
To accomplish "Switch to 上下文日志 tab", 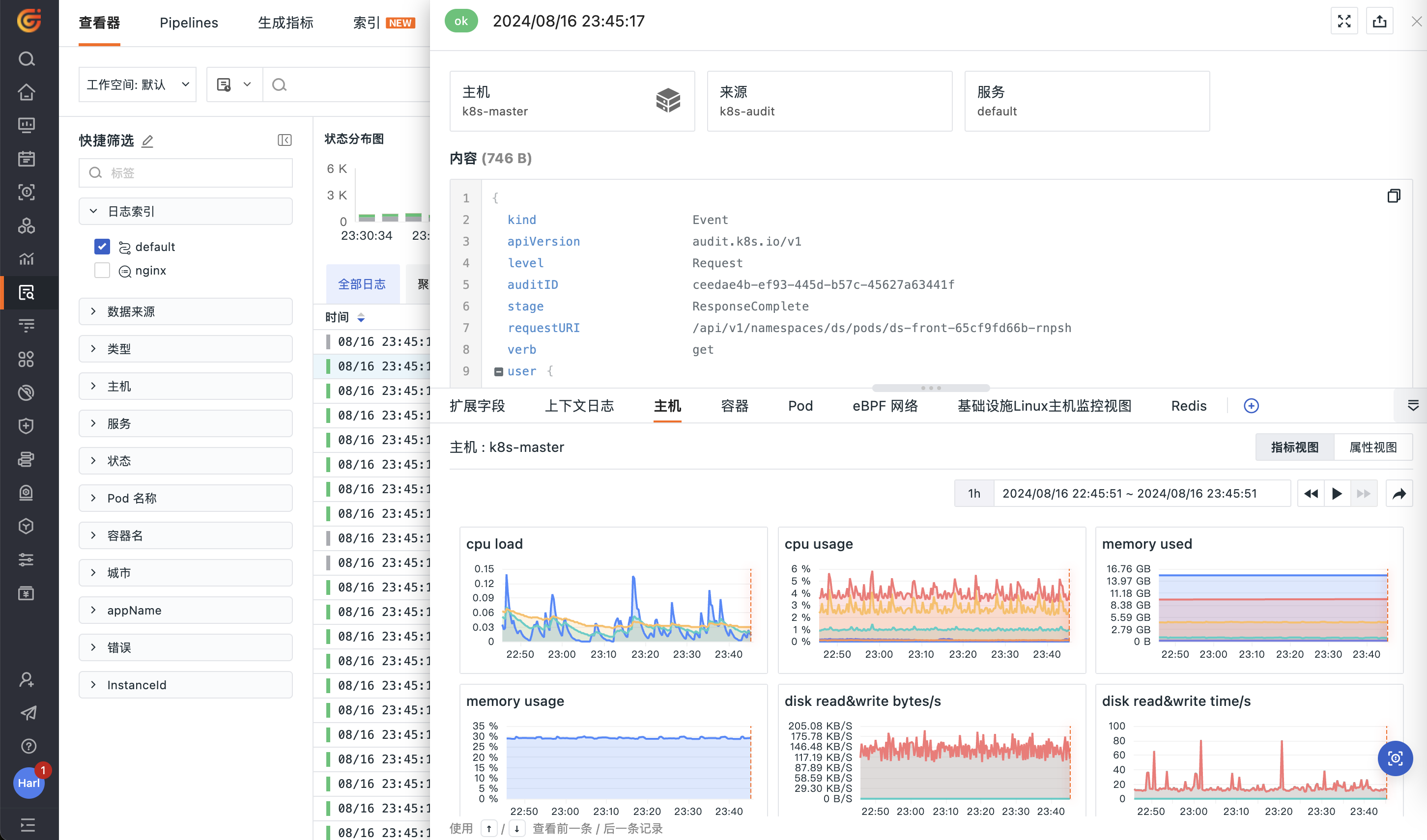I will pos(579,406).
